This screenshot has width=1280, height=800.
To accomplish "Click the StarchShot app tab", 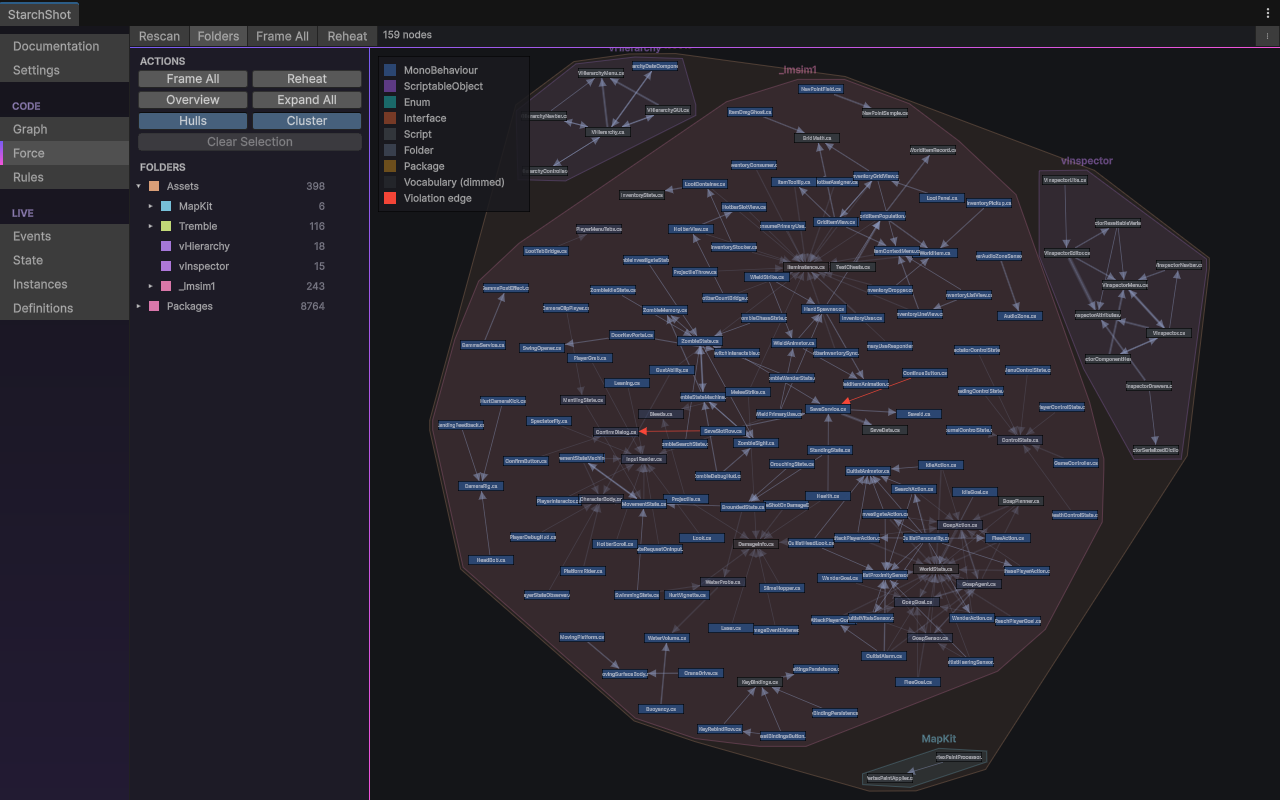I will 40,14.
